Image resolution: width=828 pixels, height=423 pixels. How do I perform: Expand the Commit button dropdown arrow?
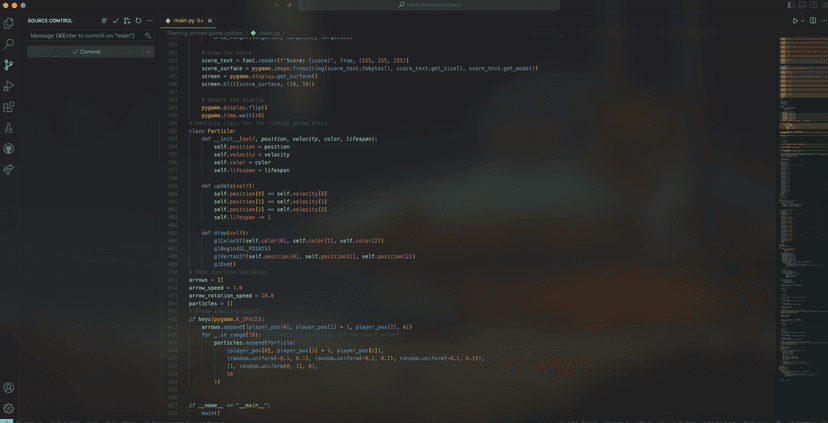pyautogui.click(x=148, y=52)
